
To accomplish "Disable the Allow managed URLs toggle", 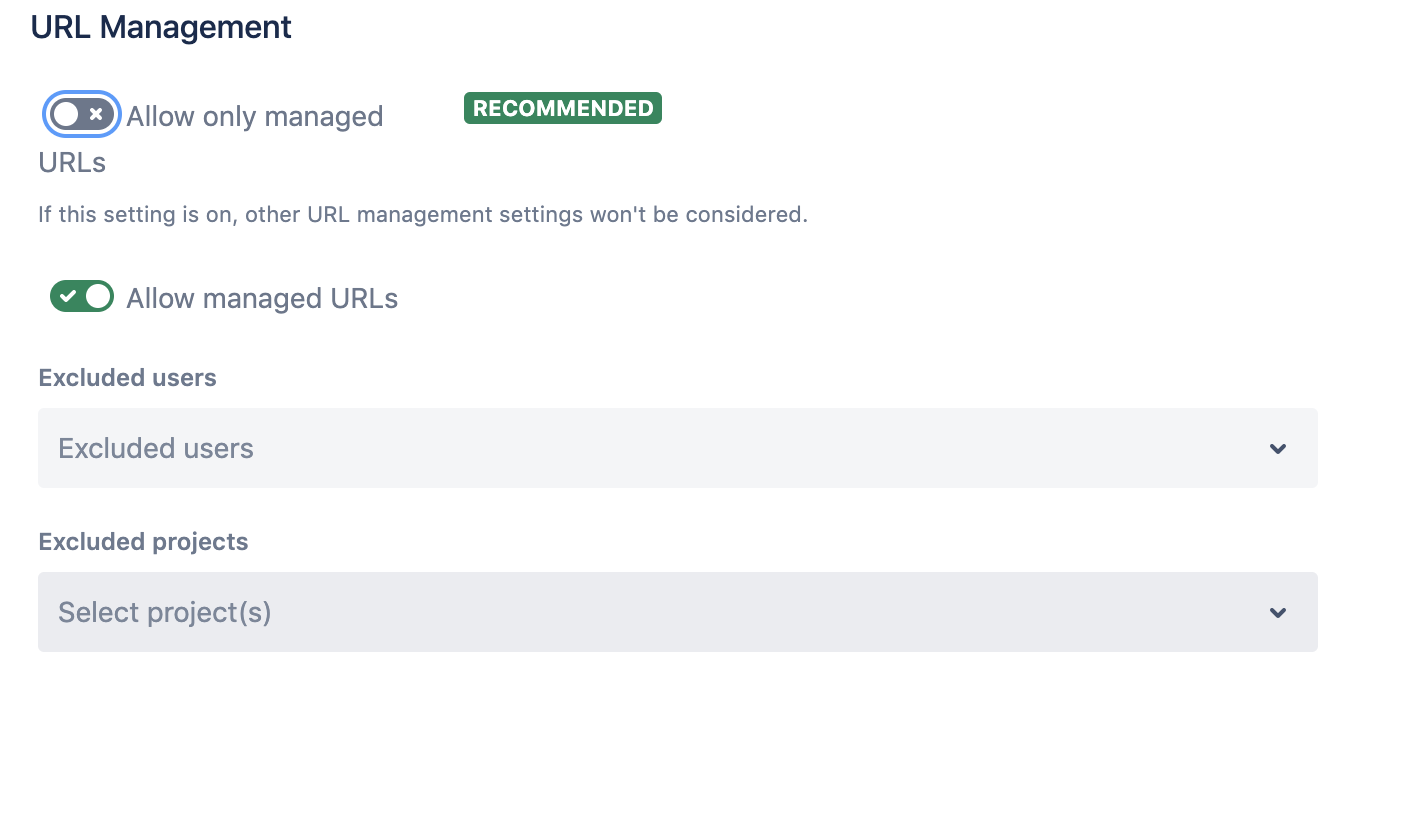I will pos(82,297).
